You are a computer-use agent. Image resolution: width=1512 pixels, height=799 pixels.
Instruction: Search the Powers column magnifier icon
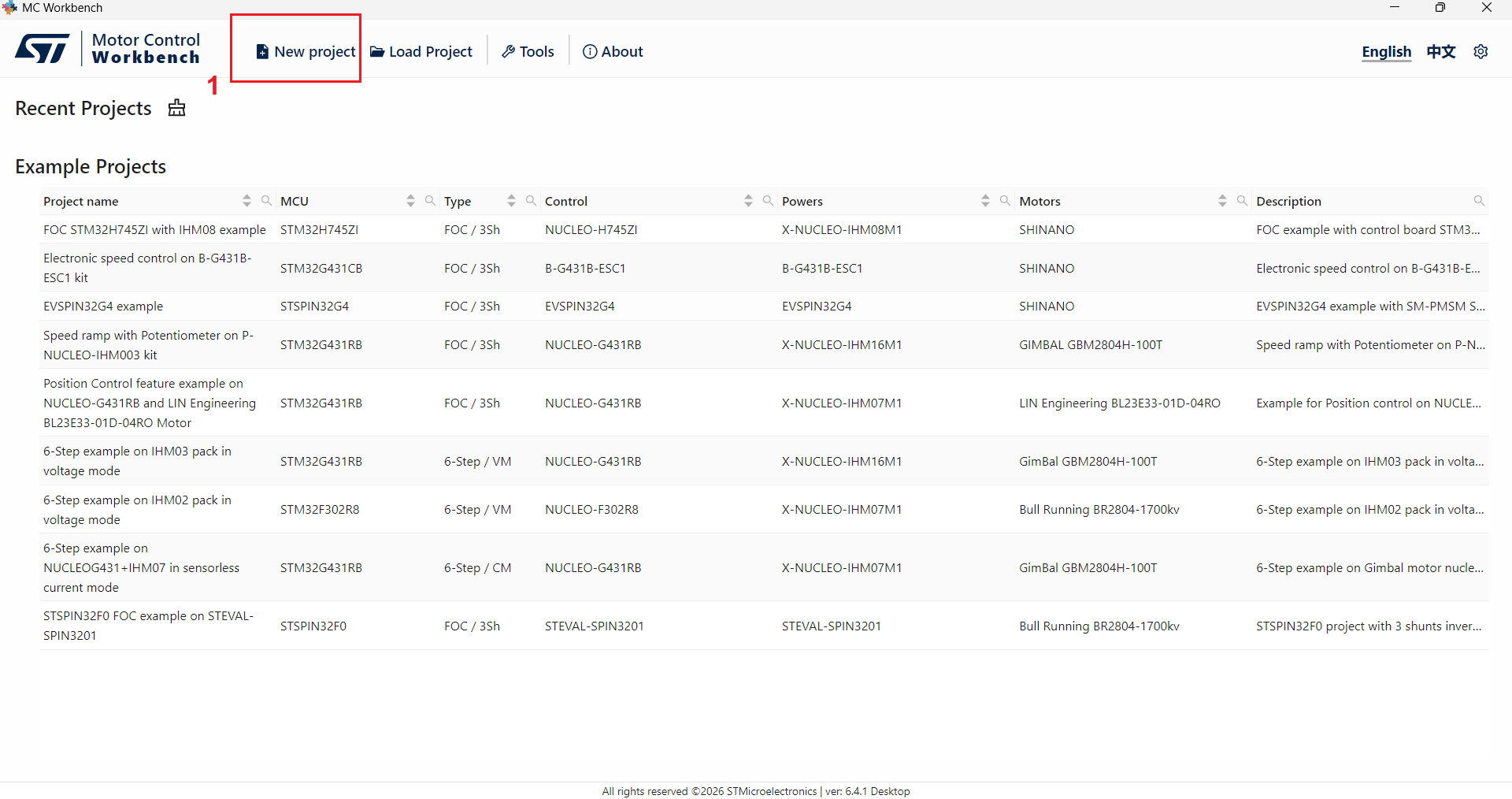click(x=1005, y=201)
